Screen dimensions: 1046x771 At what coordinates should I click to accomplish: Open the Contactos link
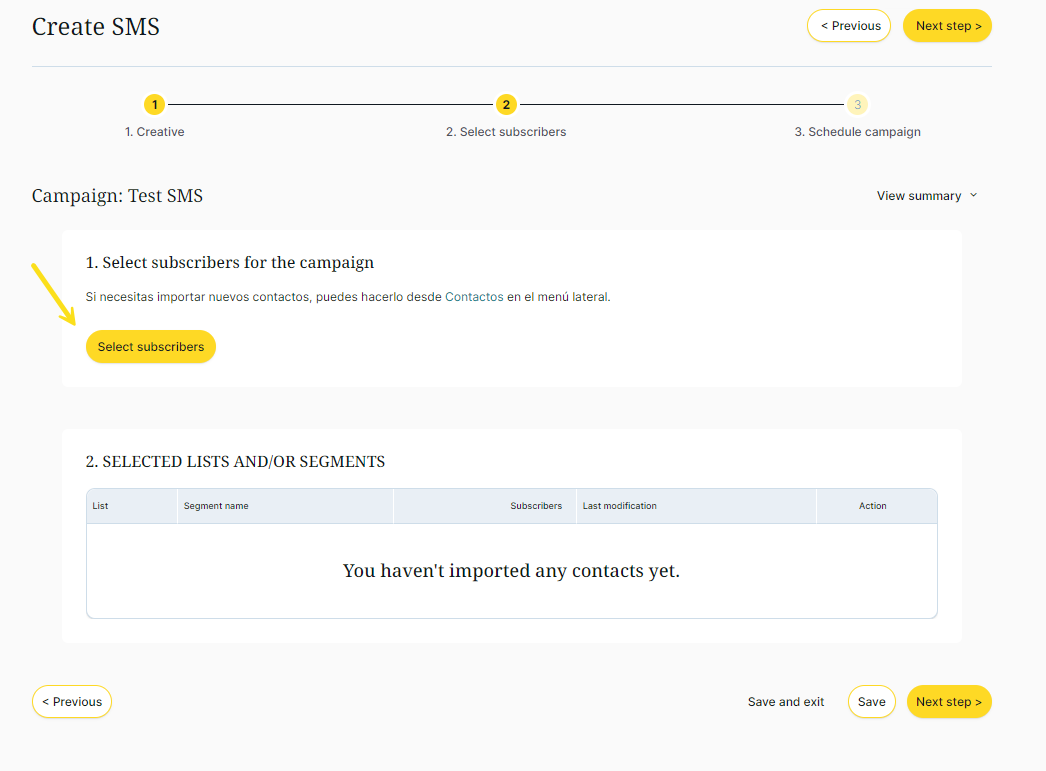pos(474,297)
